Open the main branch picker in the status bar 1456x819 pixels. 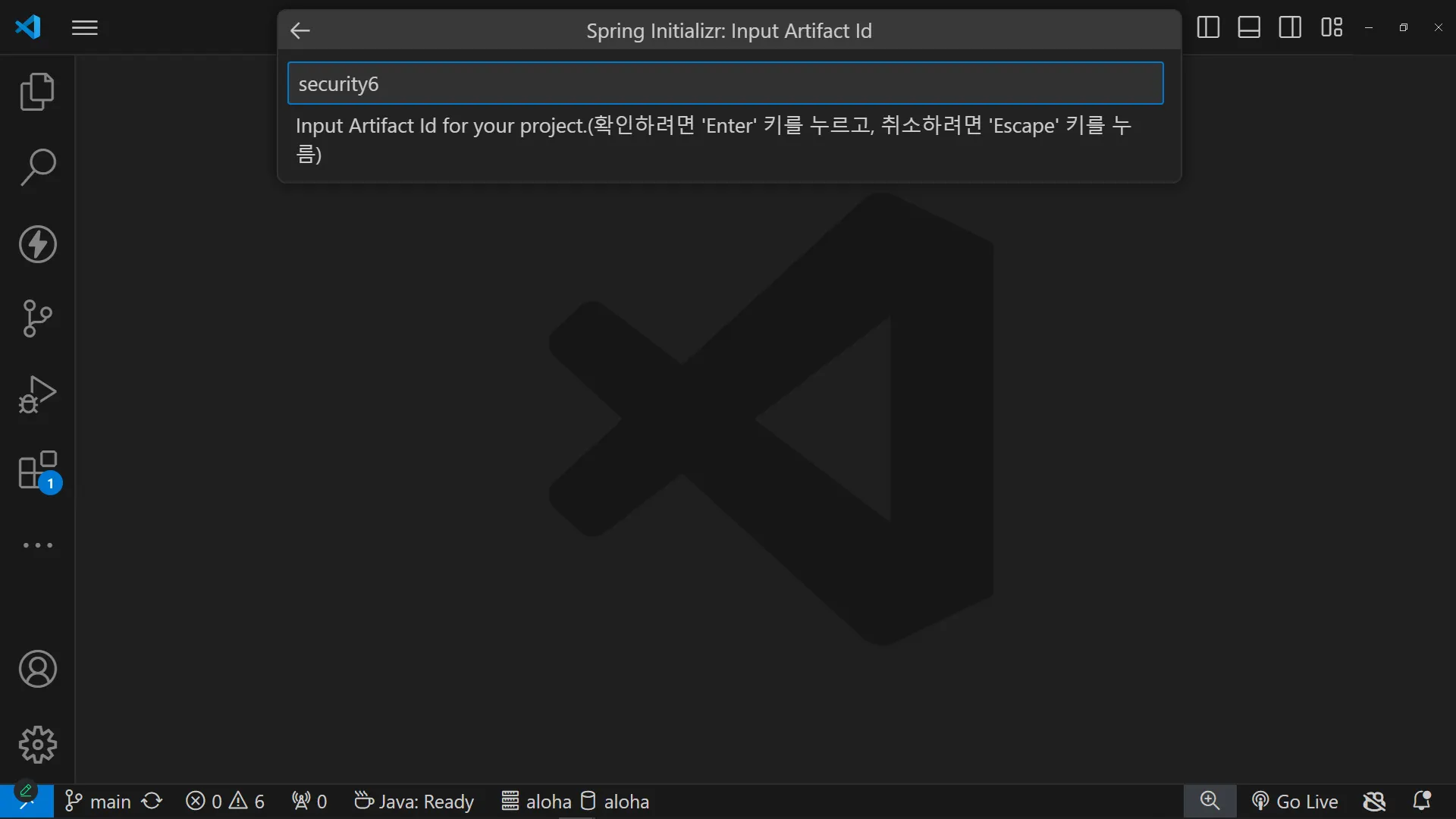pyautogui.click(x=99, y=802)
